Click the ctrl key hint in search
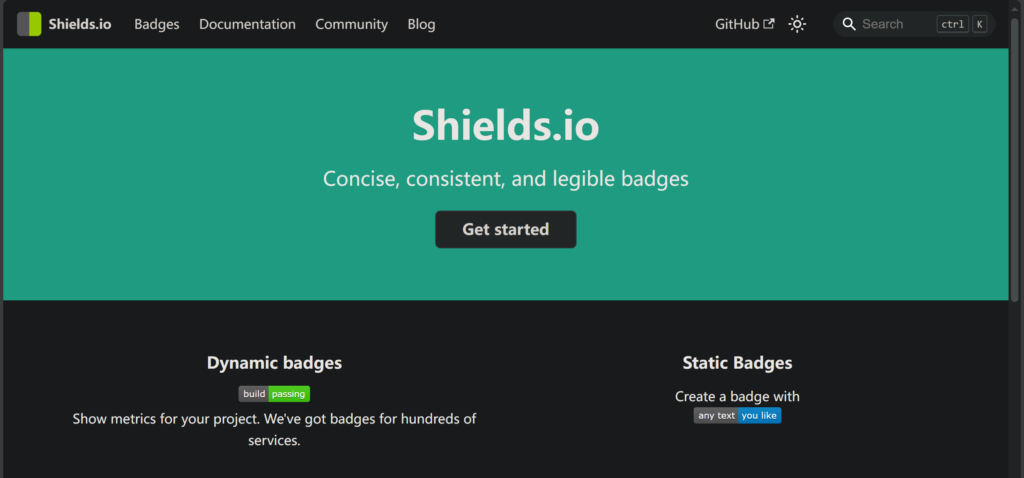This screenshot has height=478, width=1024. 953,24
